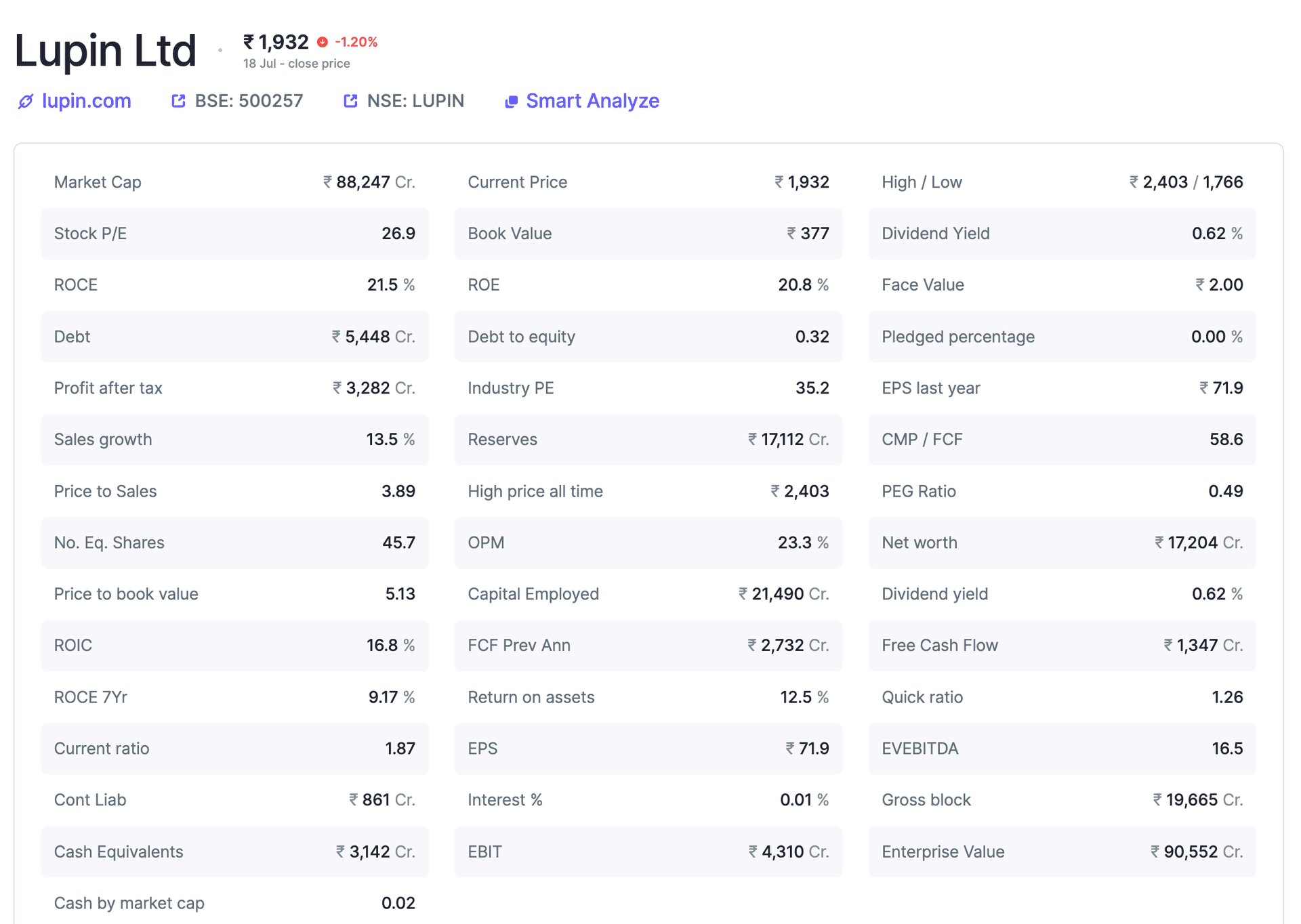Image resolution: width=1301 pixels, height=924 pixels.
Task: Click the -1.20% price change text
Action: click(356, 42)
